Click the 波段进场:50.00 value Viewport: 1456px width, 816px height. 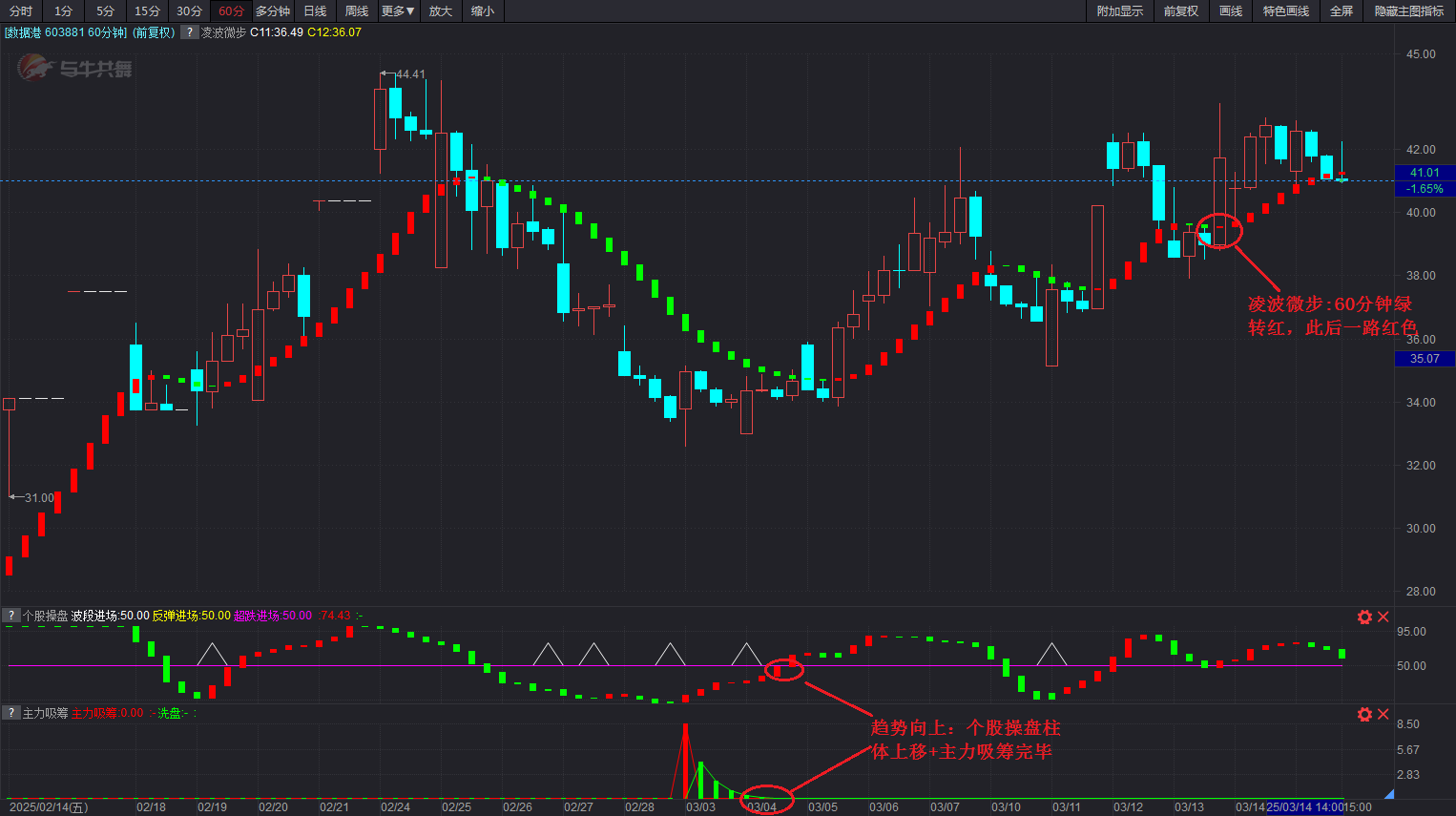click(x=111, y=617)
